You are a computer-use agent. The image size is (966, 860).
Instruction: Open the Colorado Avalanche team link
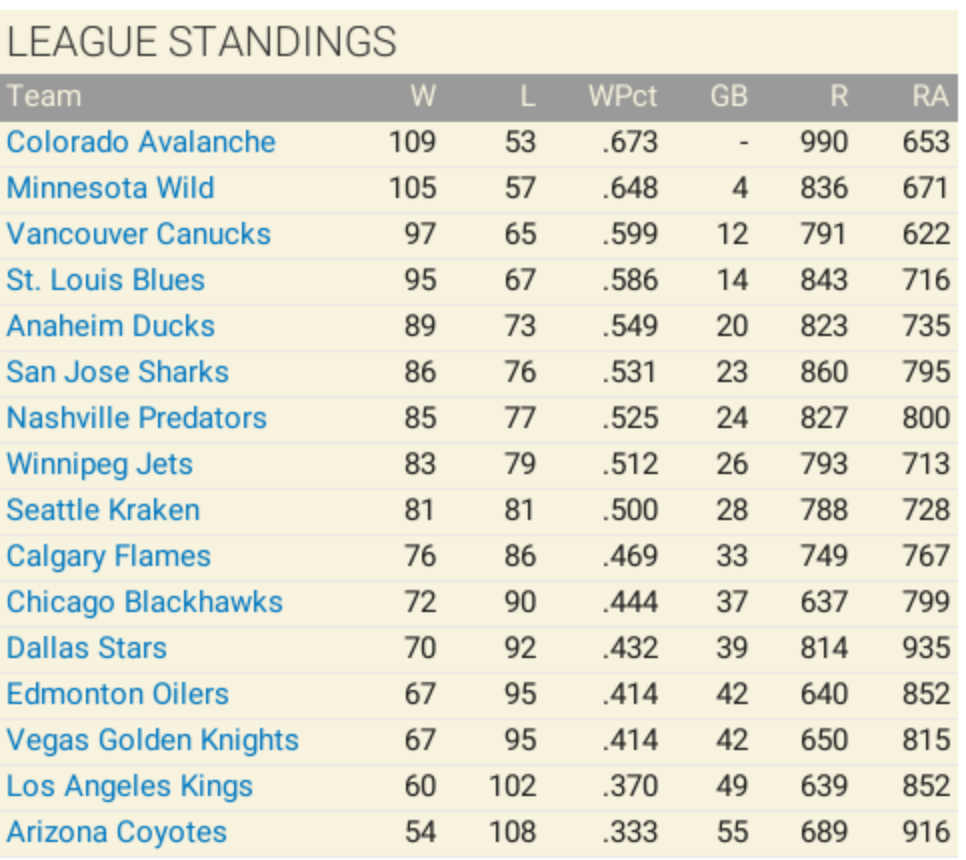(140, 142)
